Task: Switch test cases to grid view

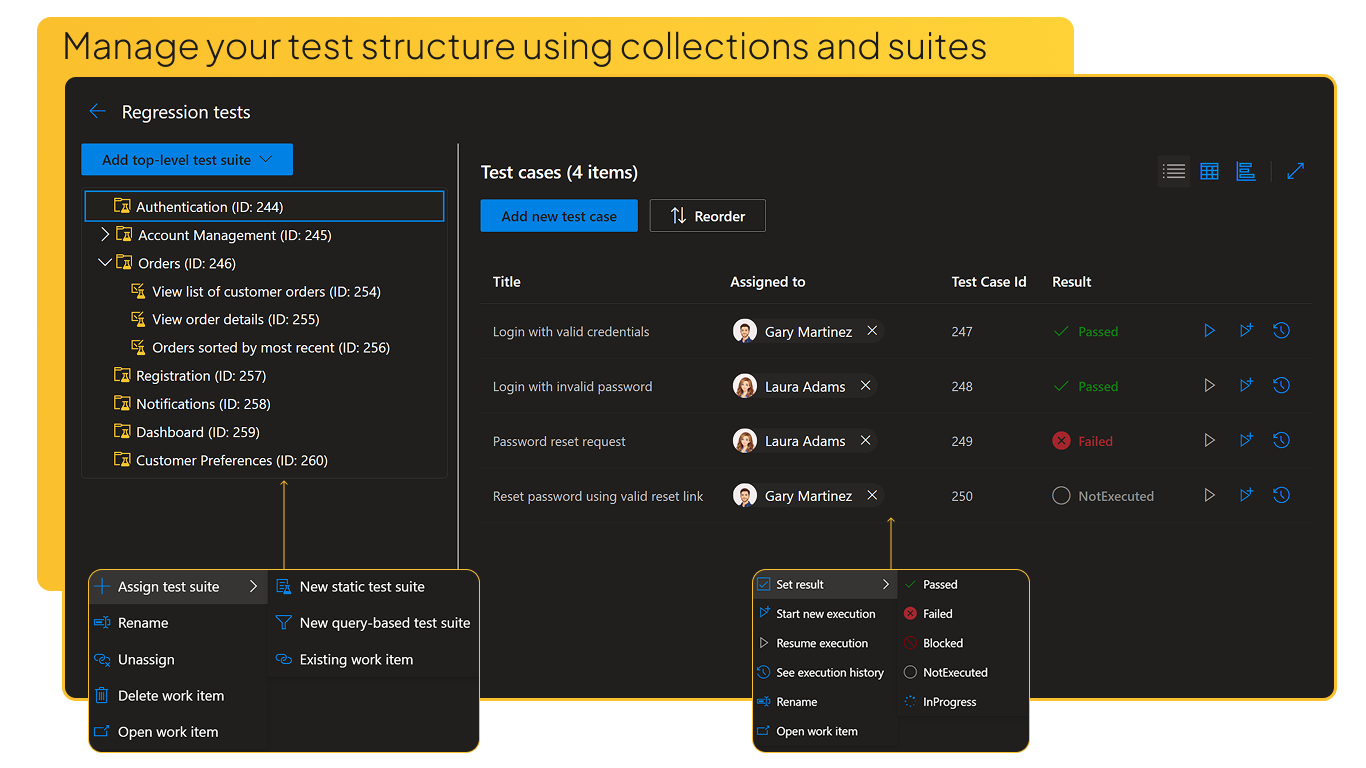Action: click(x=1209, y=171)
